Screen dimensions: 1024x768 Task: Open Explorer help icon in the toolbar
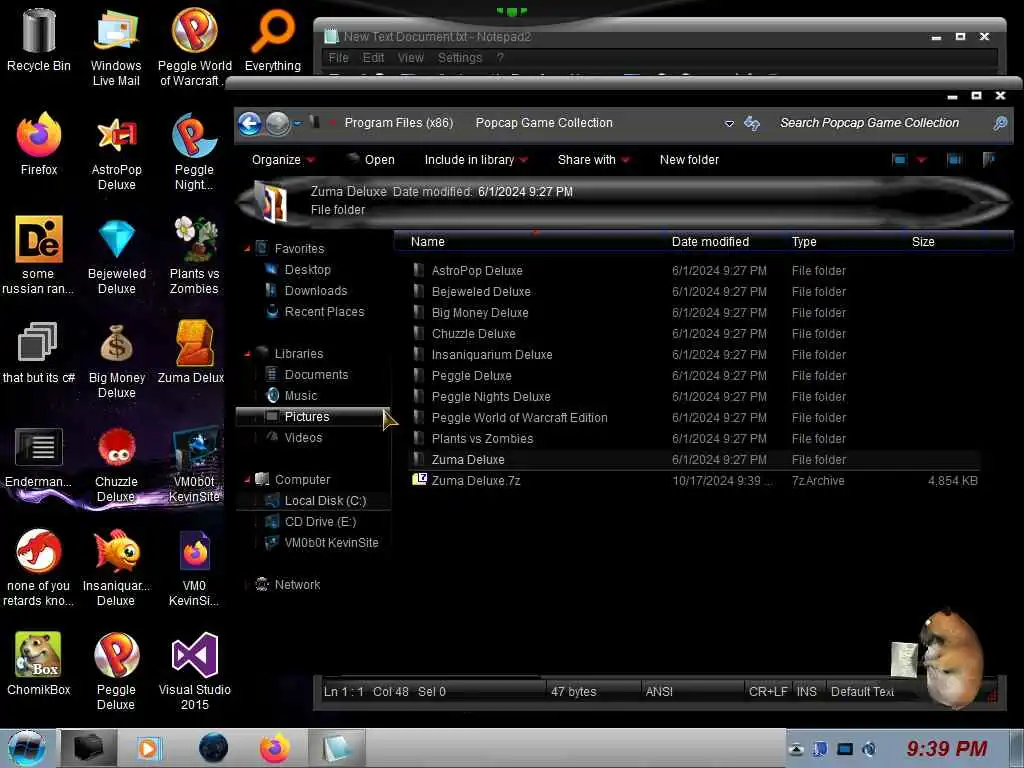pos(990,159)
